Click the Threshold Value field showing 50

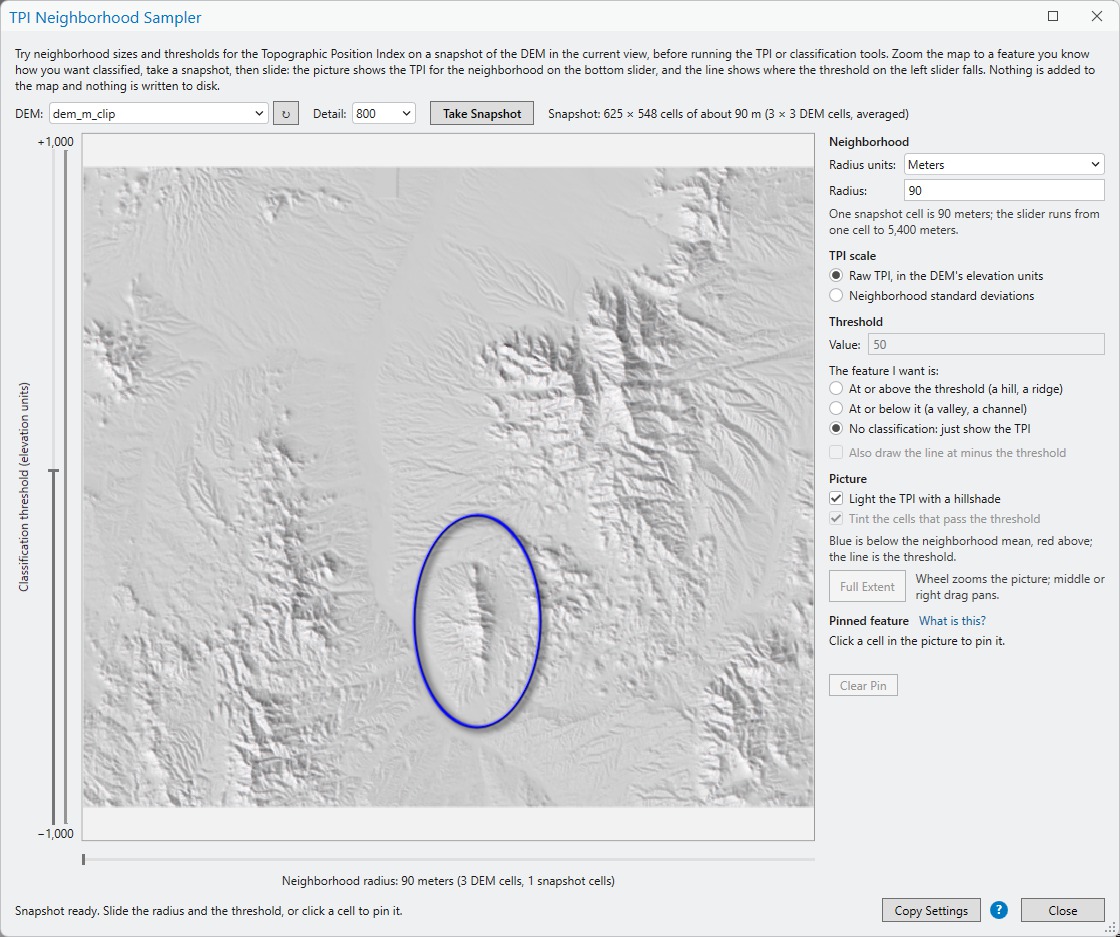(986, 344)
